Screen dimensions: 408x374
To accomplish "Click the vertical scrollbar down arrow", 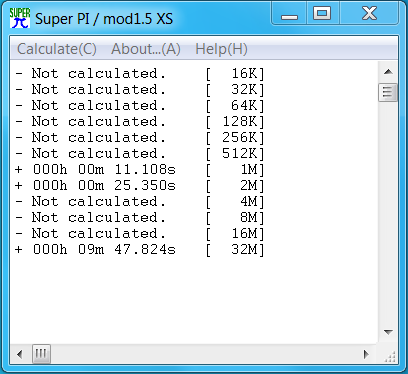I will 388,332.
